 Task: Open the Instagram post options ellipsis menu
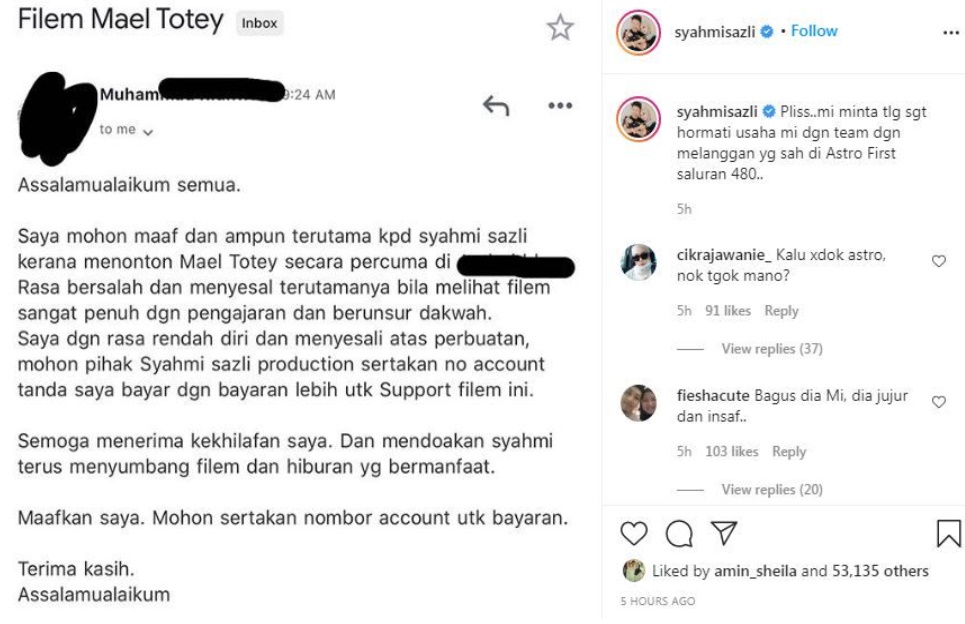(951, 33)
